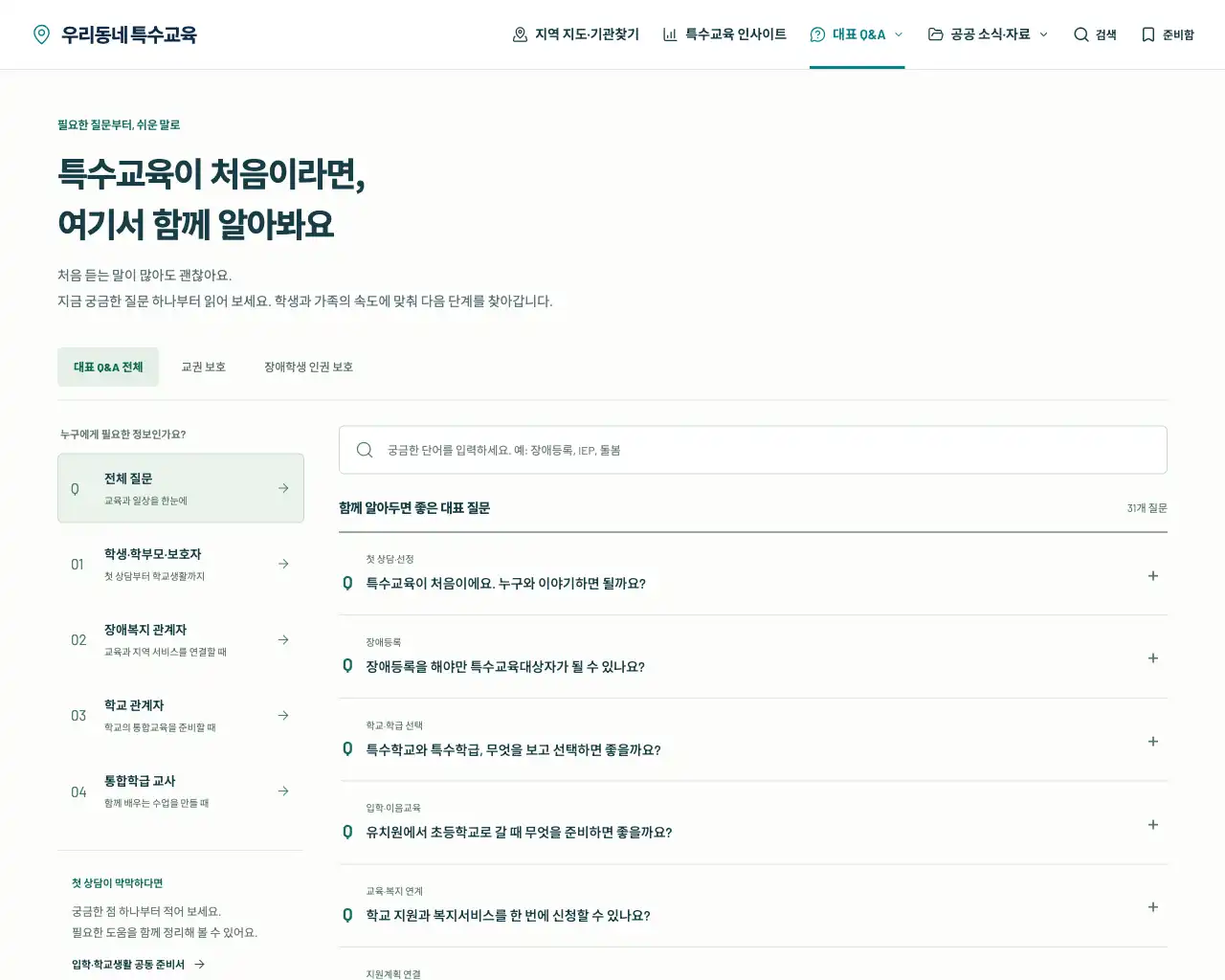1225x980 pixels.
Task: Filter questions for 학생·학부모·보호자
Action: pos(181,564)
